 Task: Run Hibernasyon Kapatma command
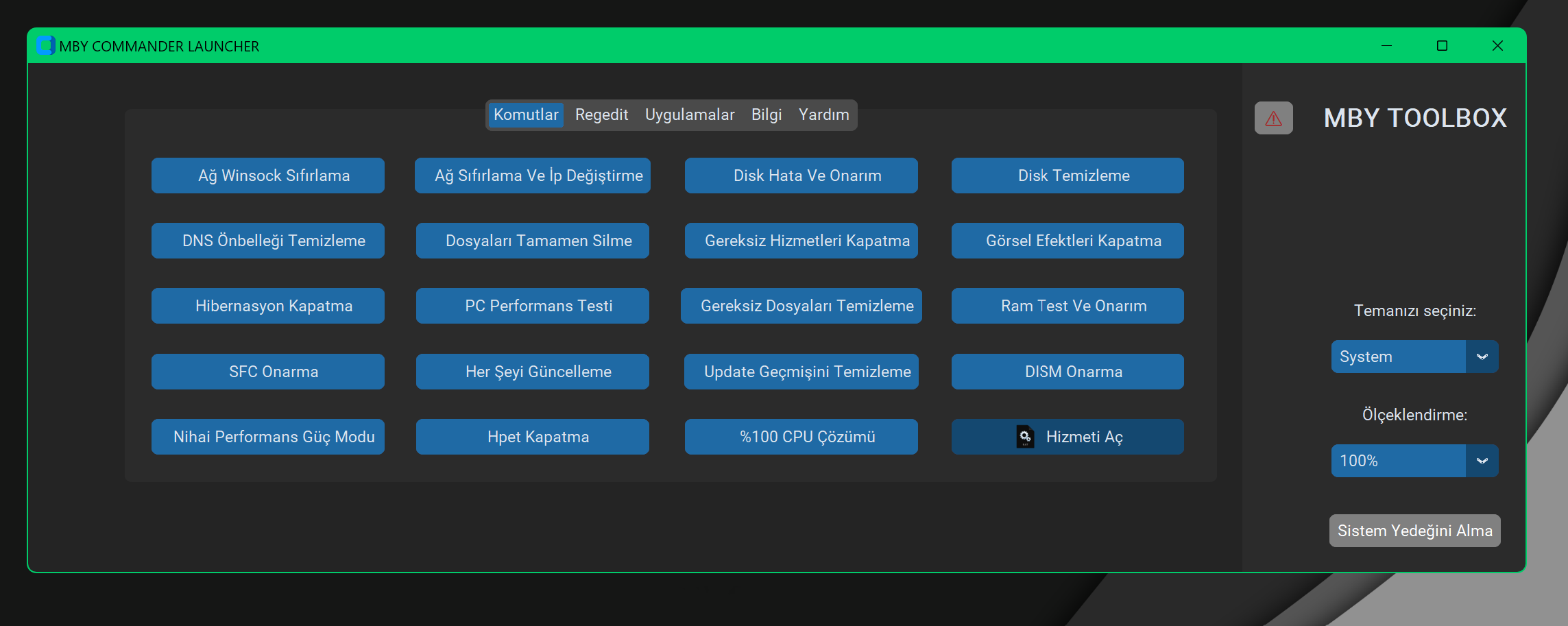[x=268, y=306]
